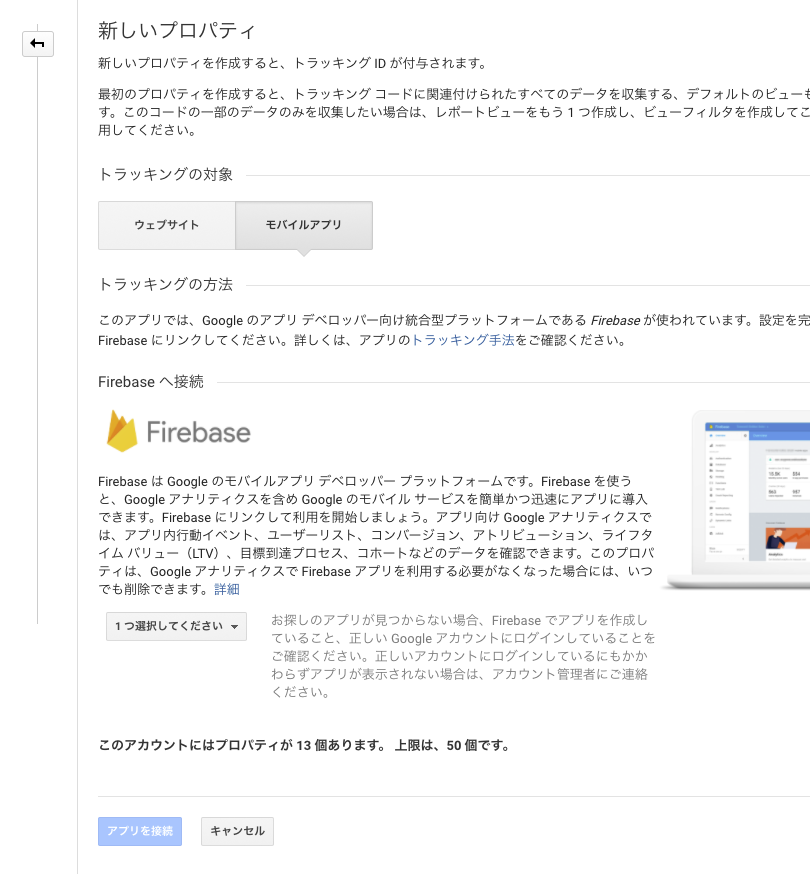Open the トラッキング手法 link
Image resolution: width=810 pixels, height=874 pixels.
(463, 340)
